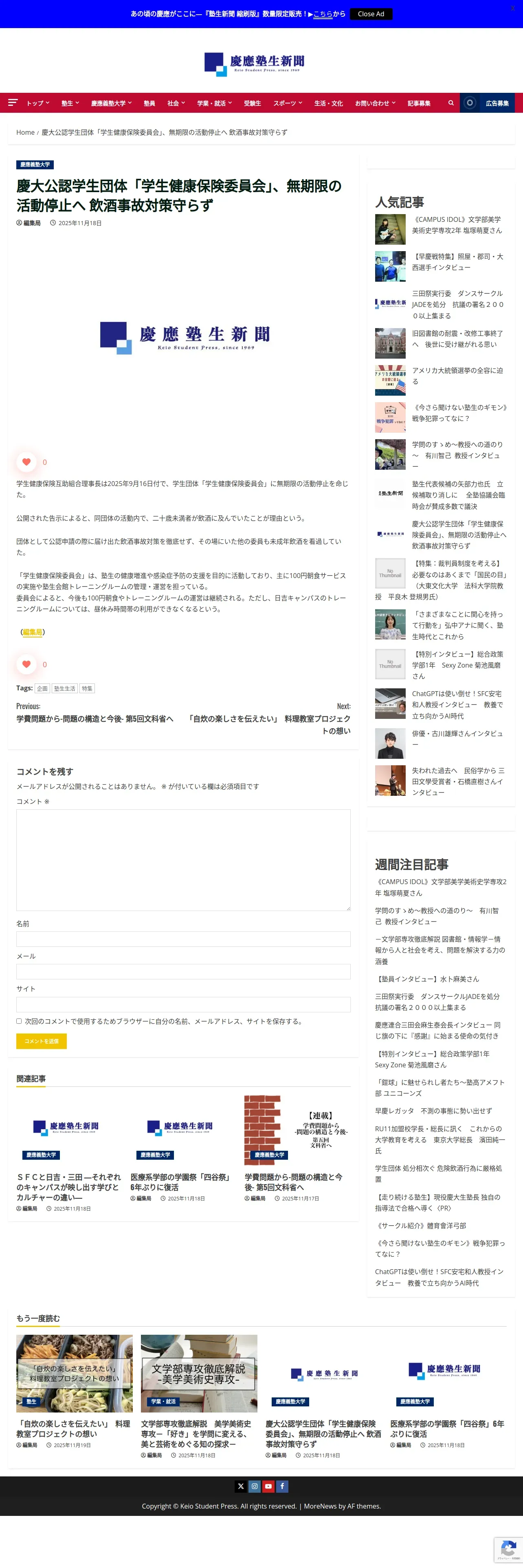Image resolution: width=523 pixels, height=1568 pixels.
Task: Click the search magnifier icon in navbar
Action: (450, 103)
